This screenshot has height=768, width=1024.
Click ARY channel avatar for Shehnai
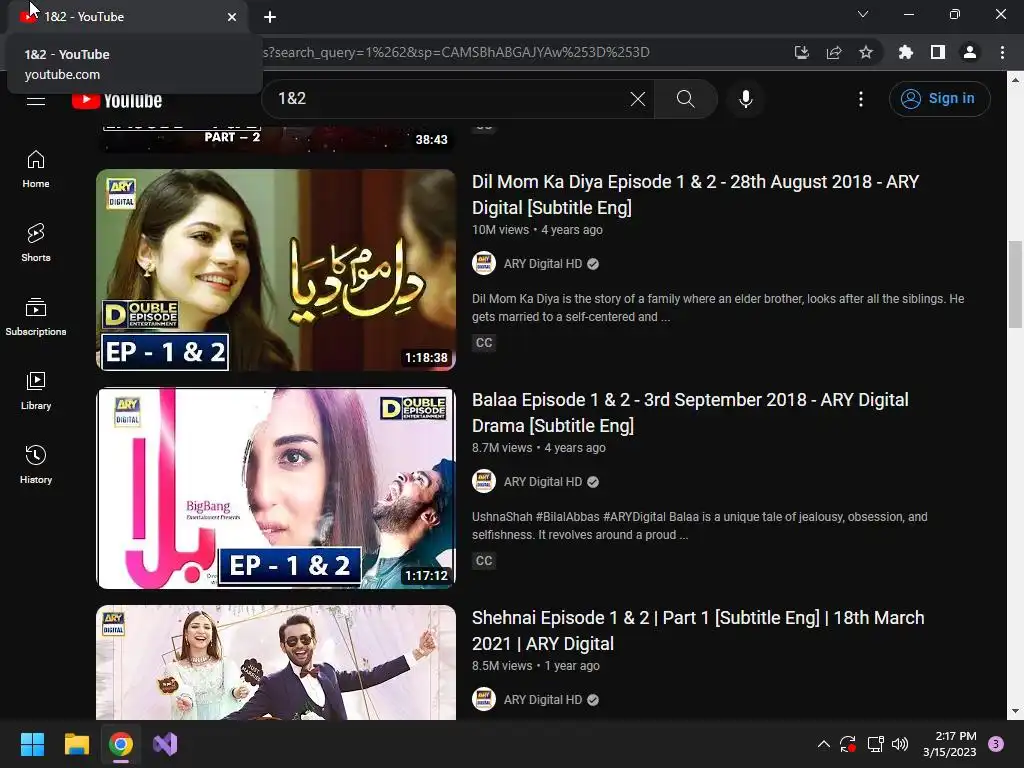[484, 699]
